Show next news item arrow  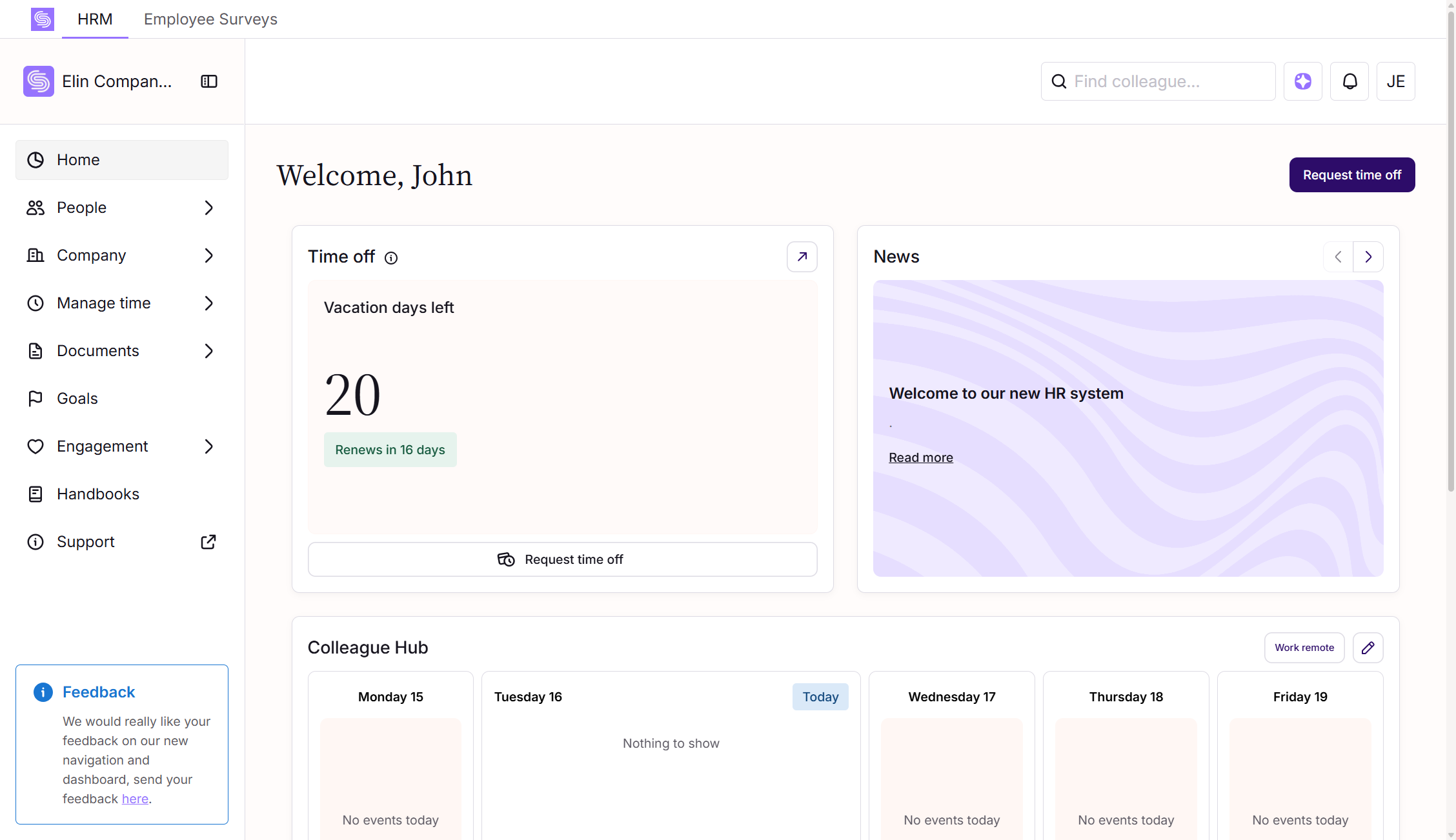[1368, 257]
